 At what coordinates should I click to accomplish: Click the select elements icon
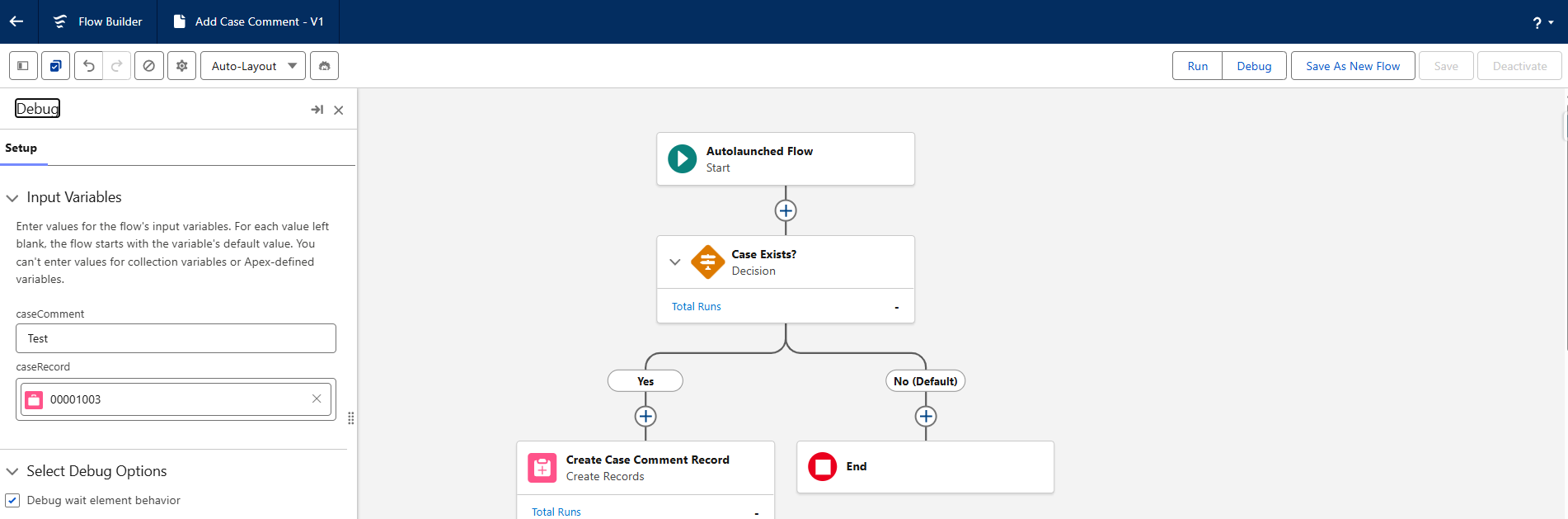[55, 66]
